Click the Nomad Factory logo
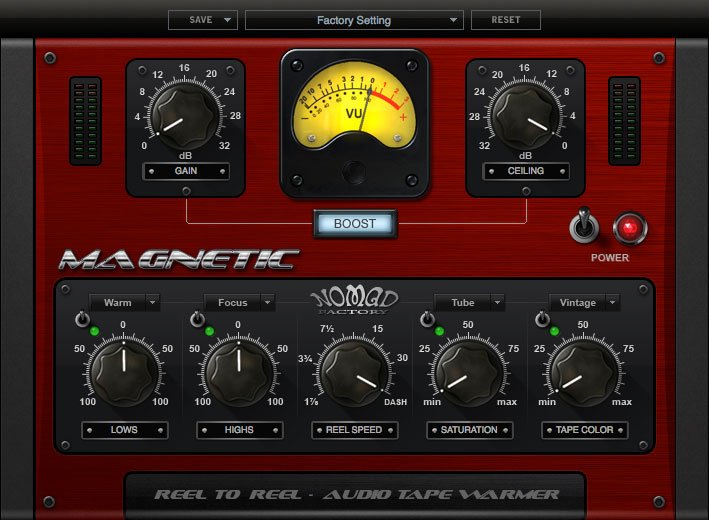This screenshot has height=520, width=709. click(x=354, y=302)
